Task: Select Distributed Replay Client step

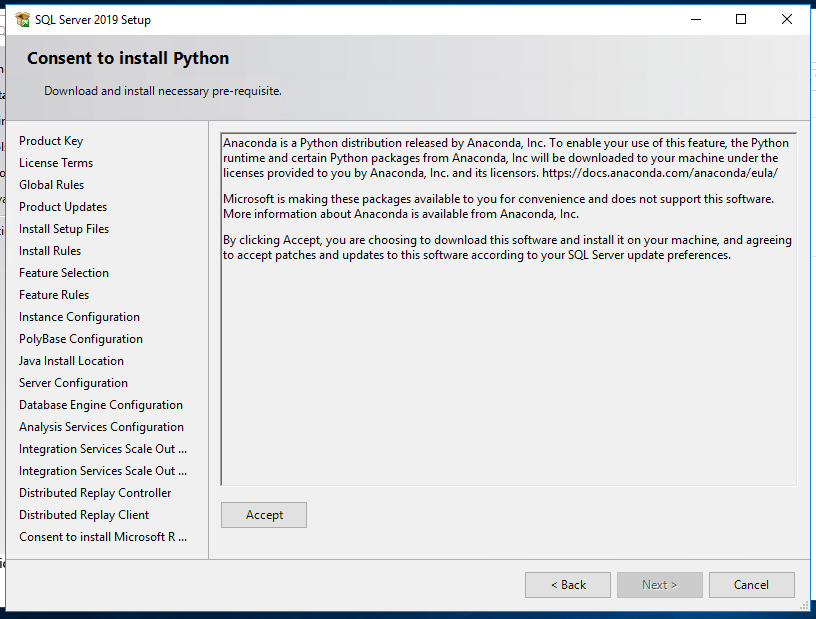Action: tap(84, 515)
